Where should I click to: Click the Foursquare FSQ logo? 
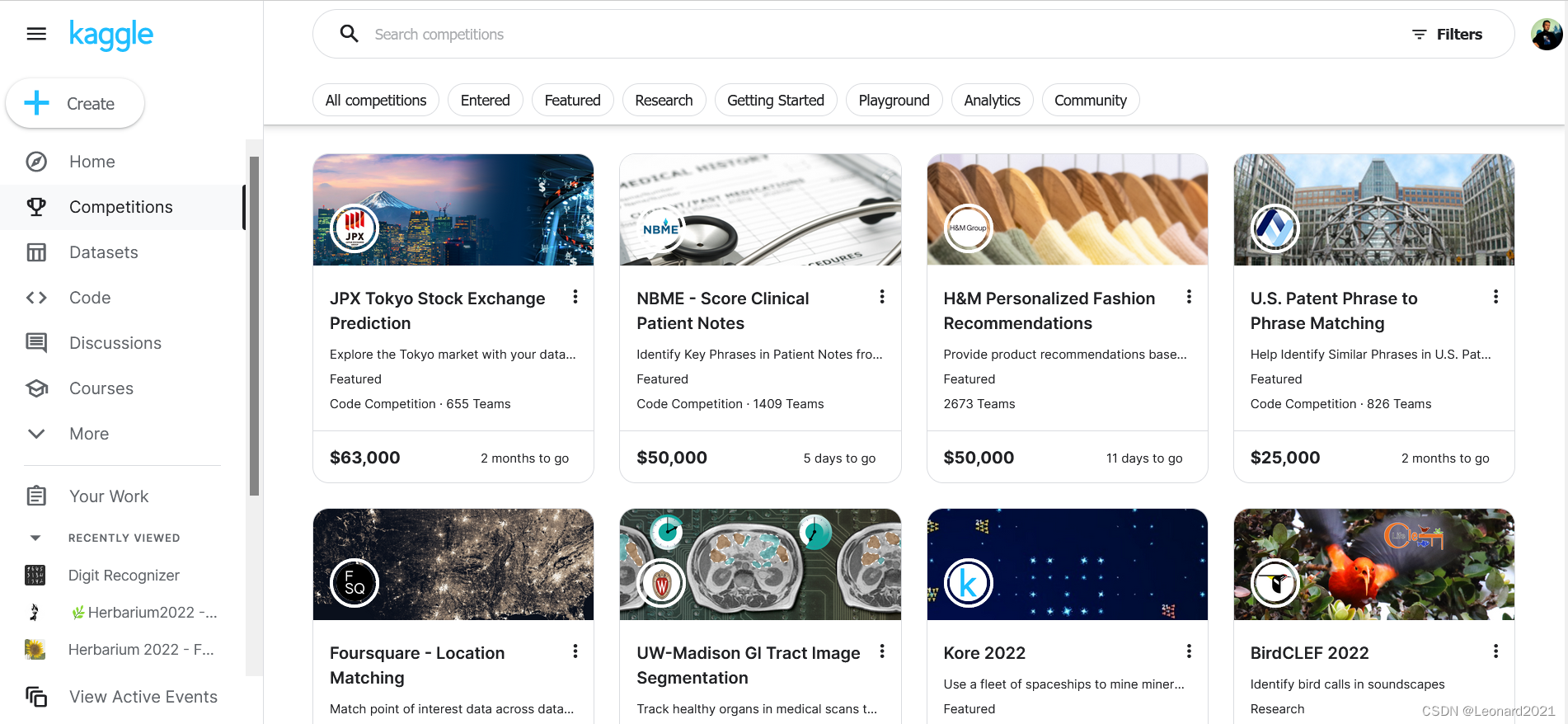354,583
